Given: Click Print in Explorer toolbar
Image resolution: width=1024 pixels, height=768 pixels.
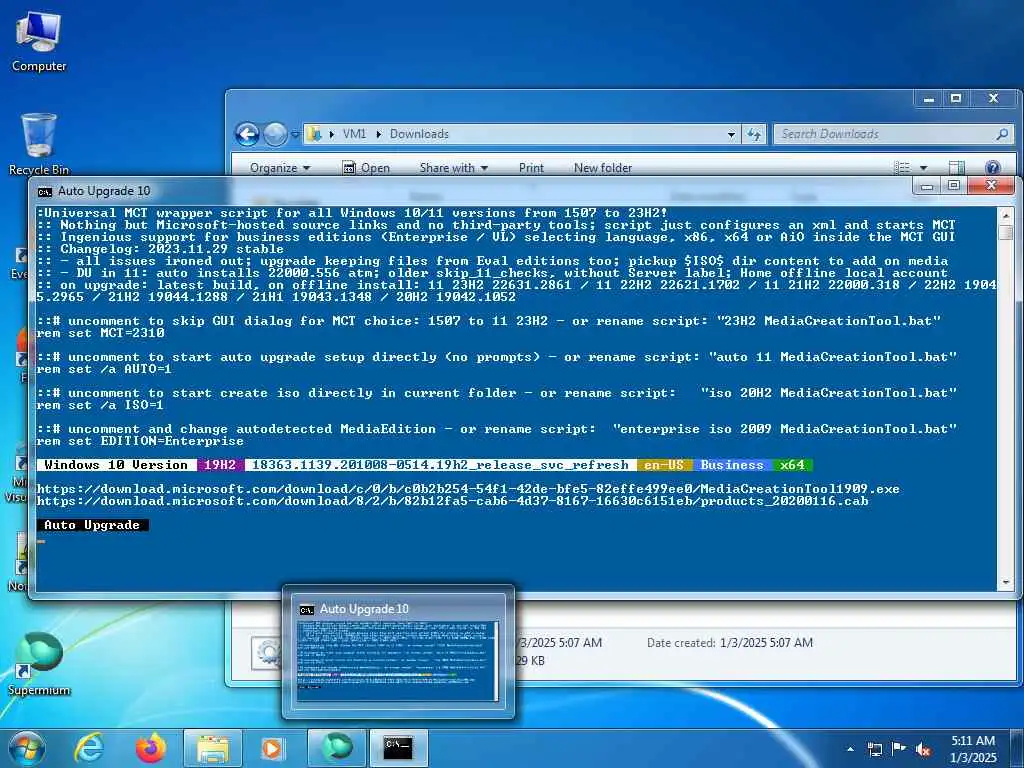Looking at the screenshot, I should (x=531, y=168).
